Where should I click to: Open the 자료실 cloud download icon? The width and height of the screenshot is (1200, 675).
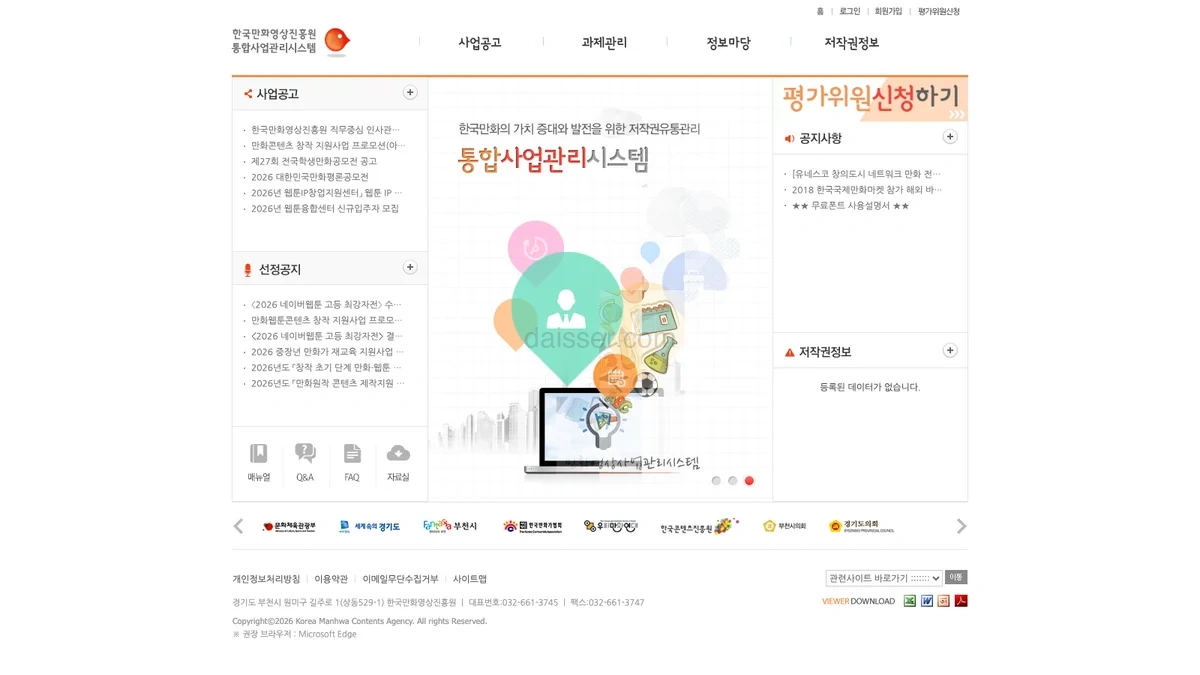click(x=398, y=463)
